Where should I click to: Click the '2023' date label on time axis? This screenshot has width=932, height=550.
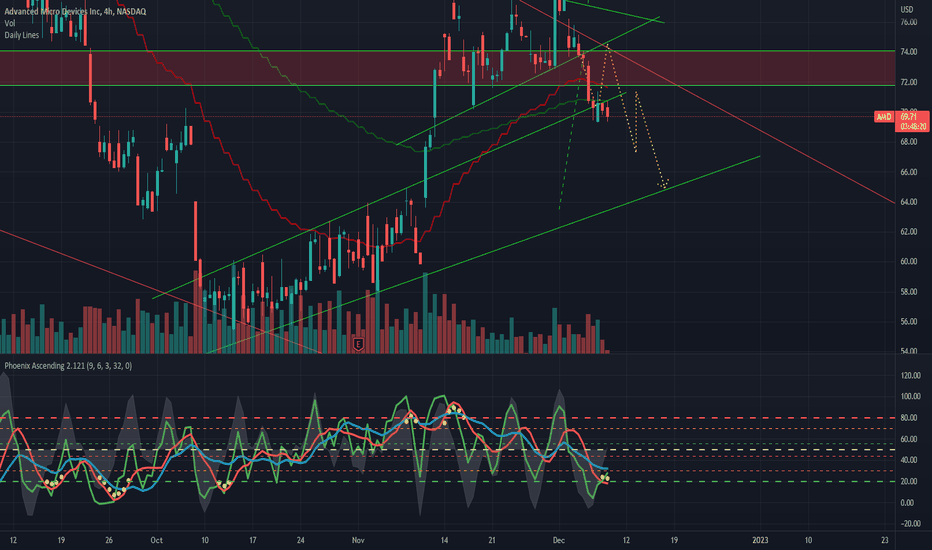(760, 540)
